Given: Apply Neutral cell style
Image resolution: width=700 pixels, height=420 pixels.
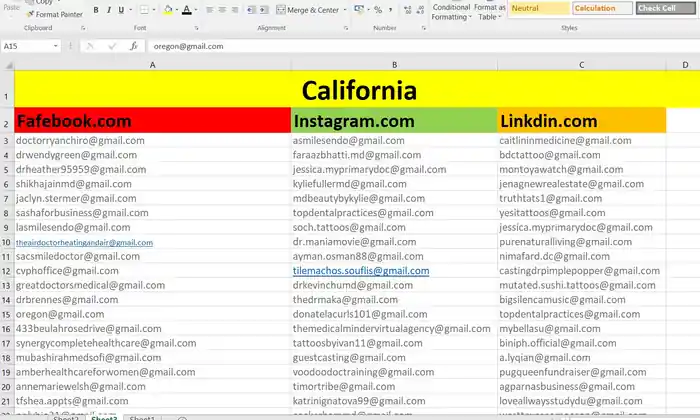Looking at the screenshot, I should tap(539, 8).
